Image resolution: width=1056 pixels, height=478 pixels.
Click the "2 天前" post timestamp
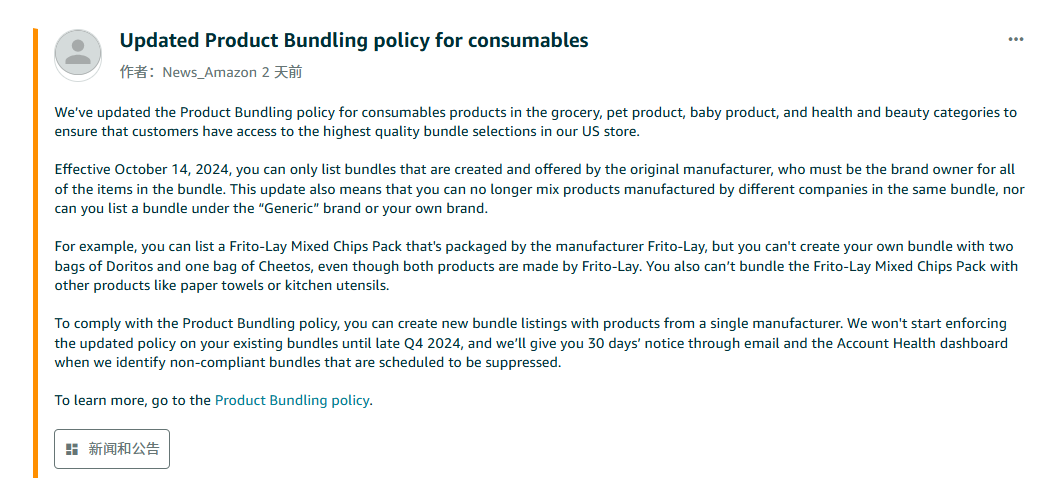pos(282,72)
